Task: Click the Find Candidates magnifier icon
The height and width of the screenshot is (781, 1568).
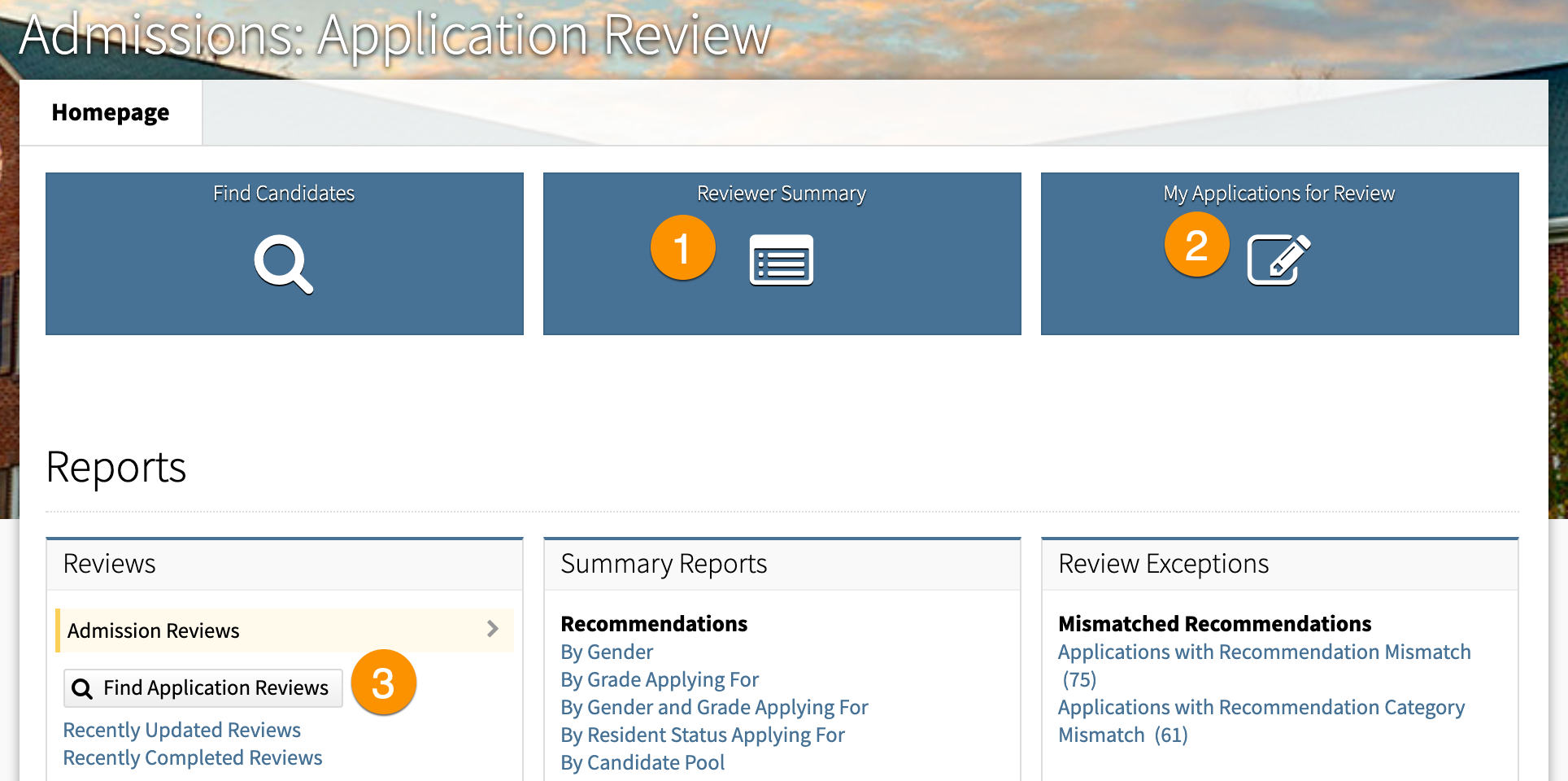Action: (x=283, y=266)
